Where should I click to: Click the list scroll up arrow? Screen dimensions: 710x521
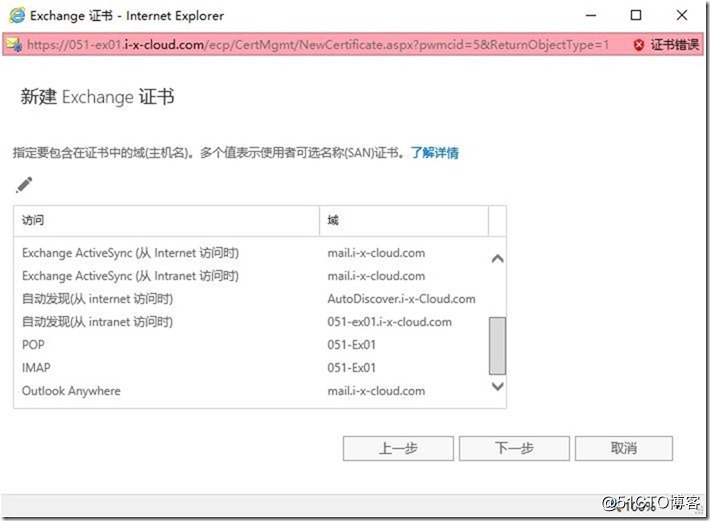pyautogui.click(x=497, y=258)
